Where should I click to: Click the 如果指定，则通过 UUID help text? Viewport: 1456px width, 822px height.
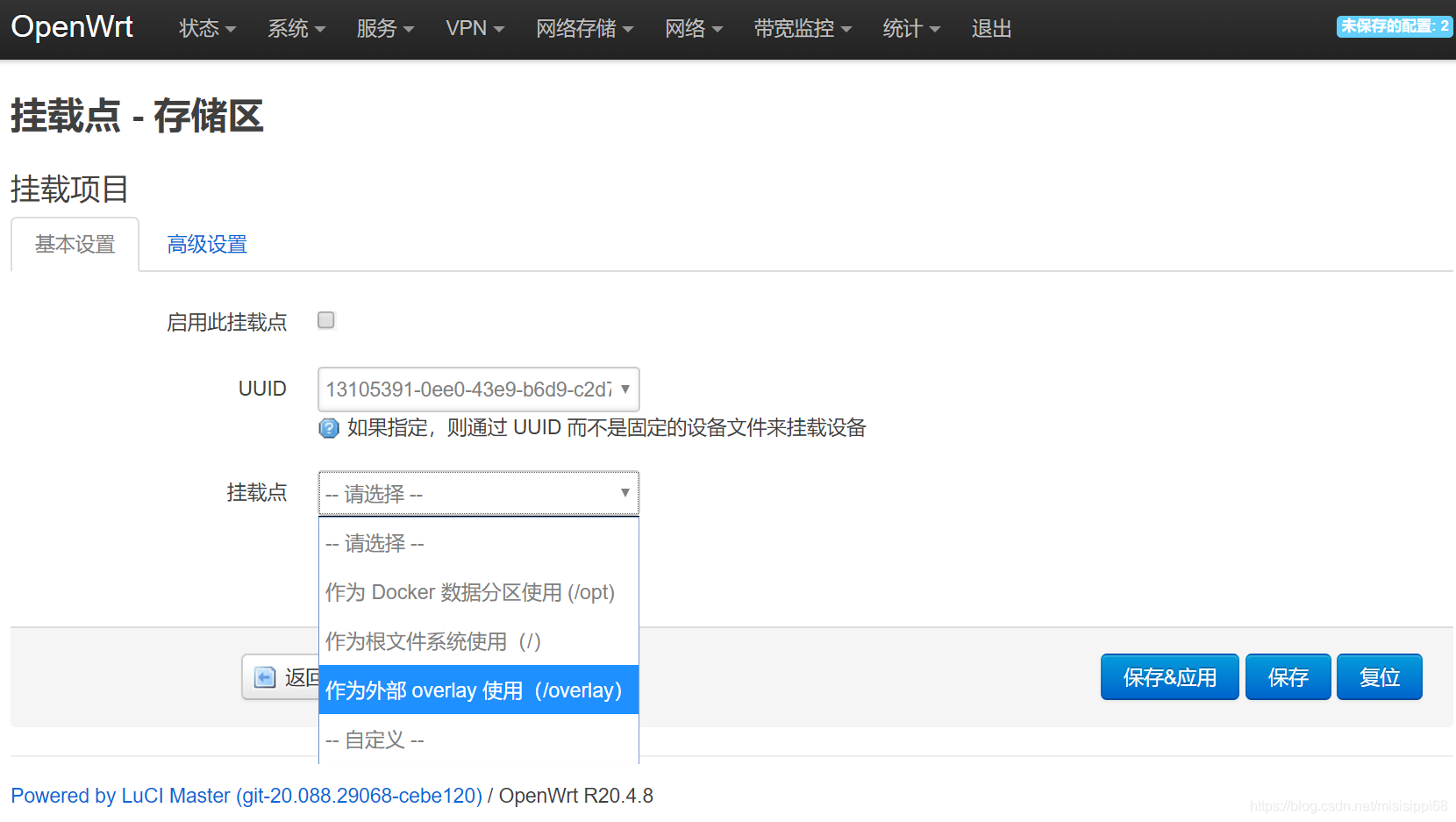[x=606, y=428]
